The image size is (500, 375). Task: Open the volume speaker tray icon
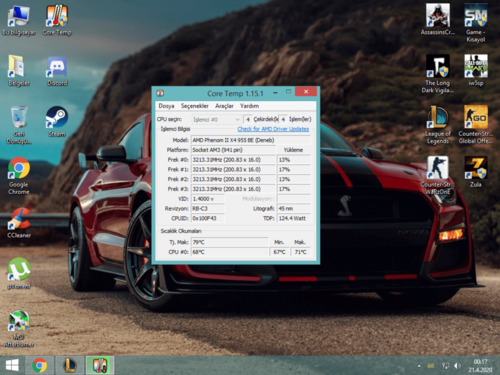457,366
